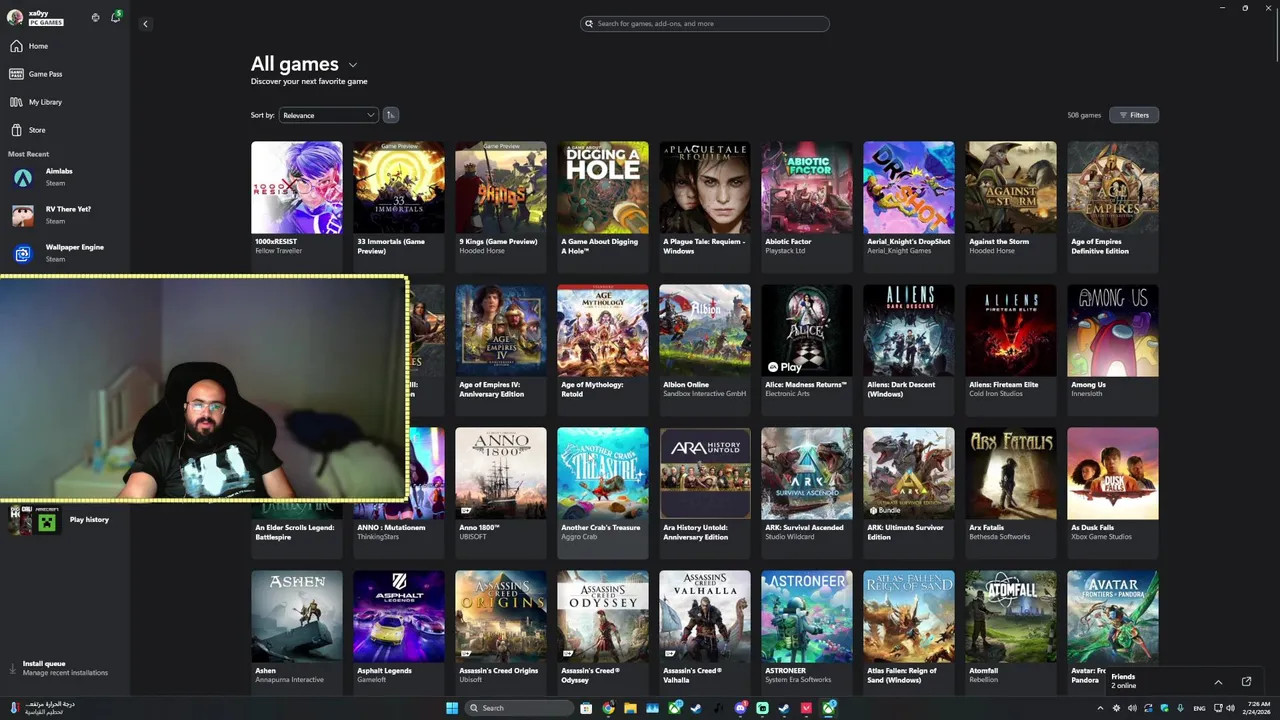Focus the games search field

click(x=705, y=23)
